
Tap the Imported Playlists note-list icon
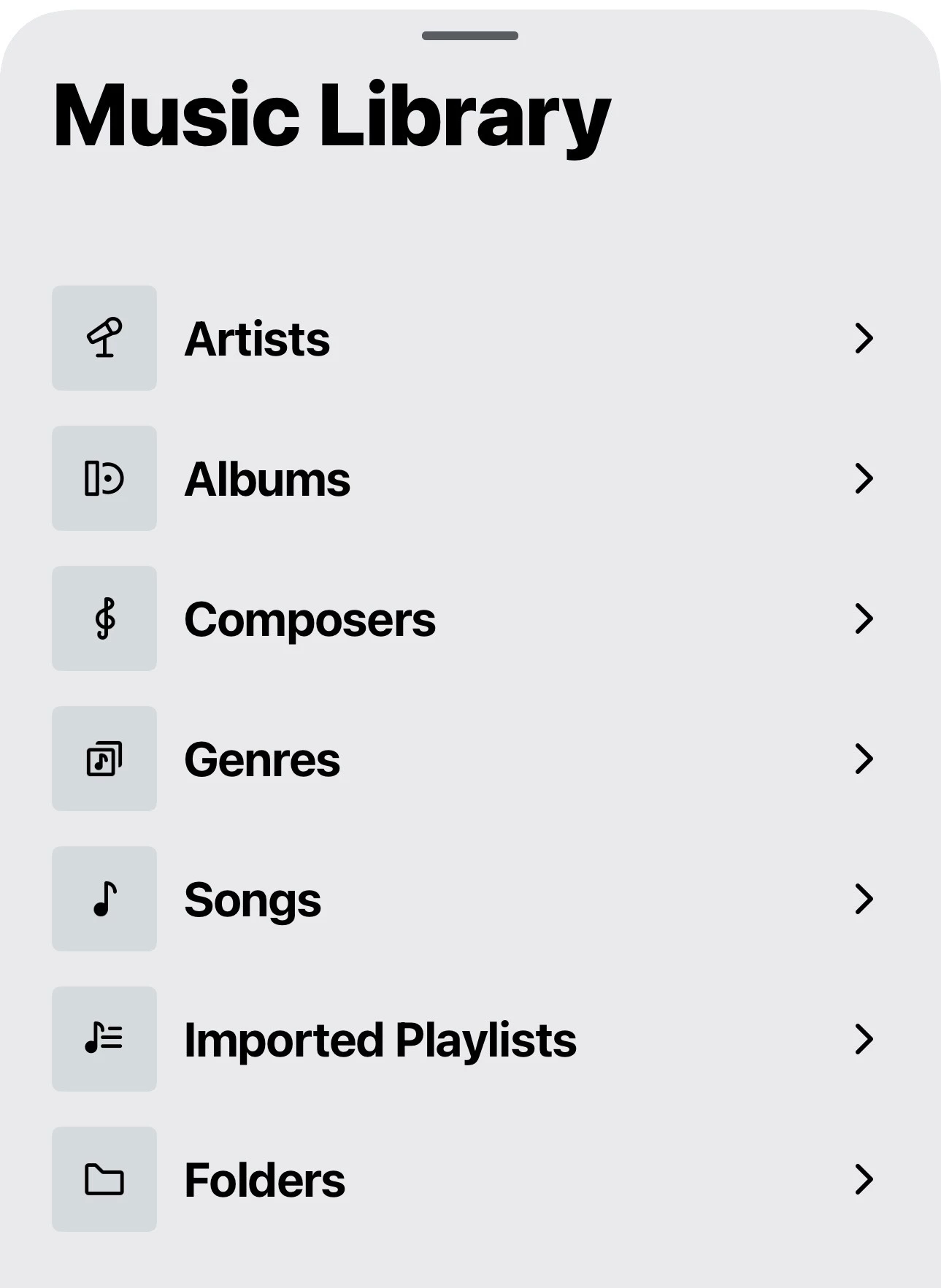point(104,1039)
